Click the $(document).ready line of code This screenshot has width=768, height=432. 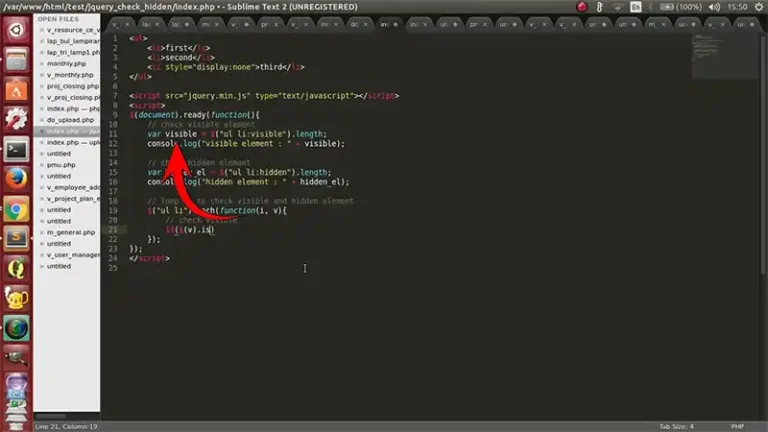tap(194, 115)
